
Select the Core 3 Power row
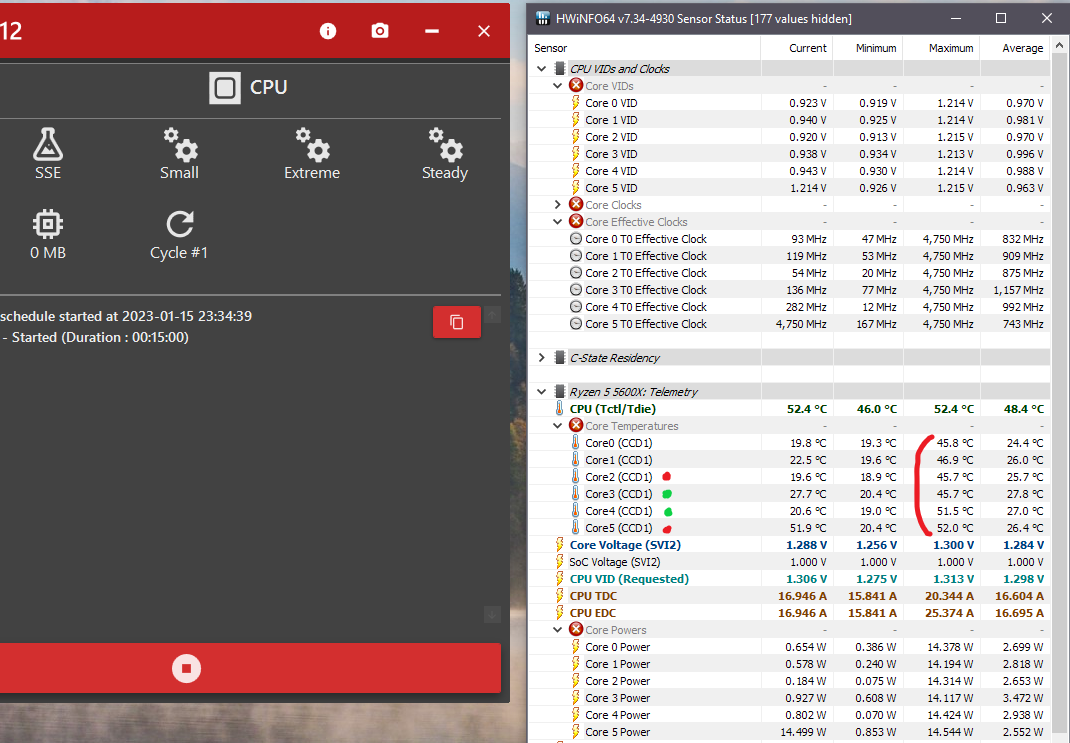tap(790, 698)
